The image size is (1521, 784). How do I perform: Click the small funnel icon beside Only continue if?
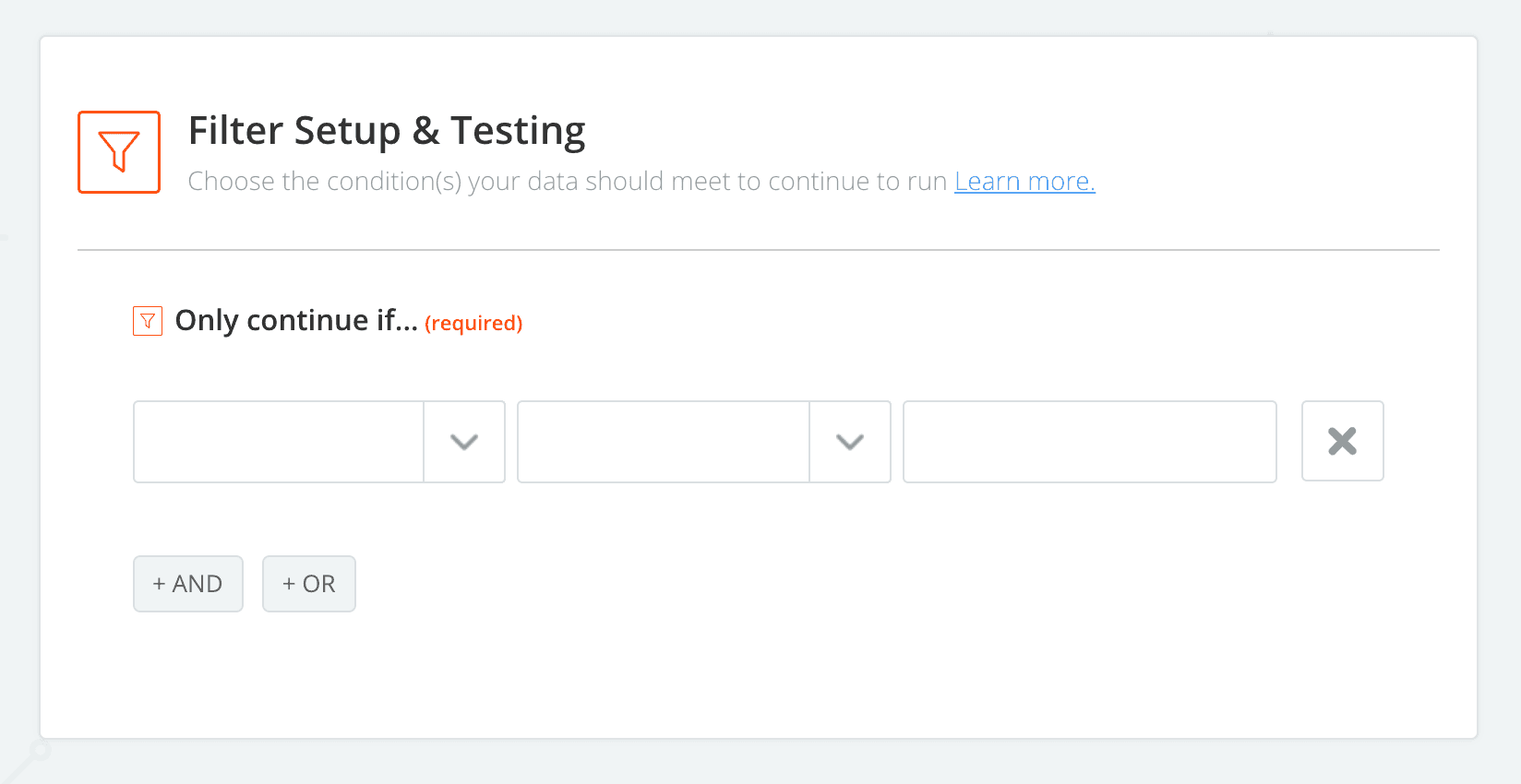[147, 320]
